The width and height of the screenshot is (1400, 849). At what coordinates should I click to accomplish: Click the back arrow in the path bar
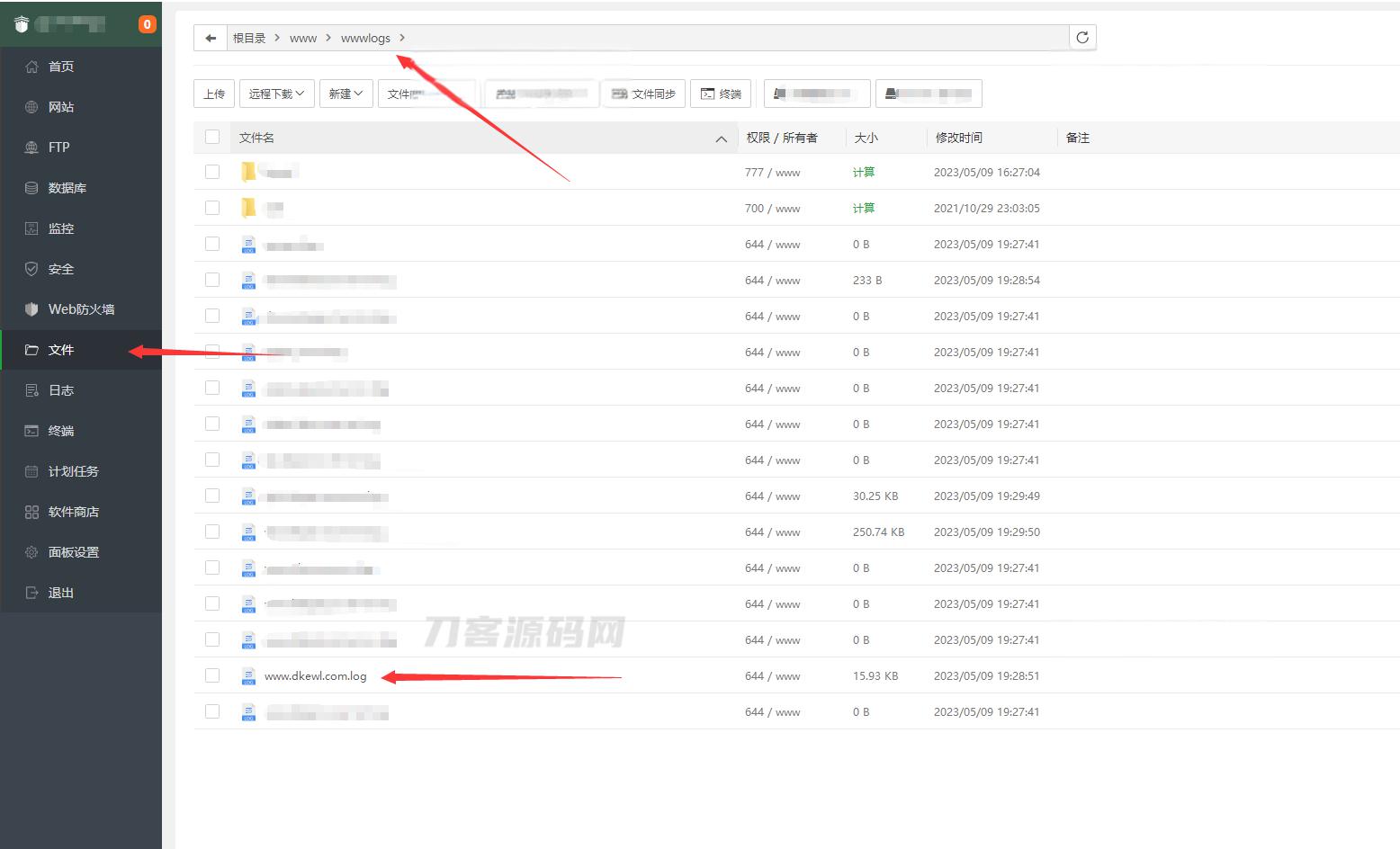[x=211, y=38]
